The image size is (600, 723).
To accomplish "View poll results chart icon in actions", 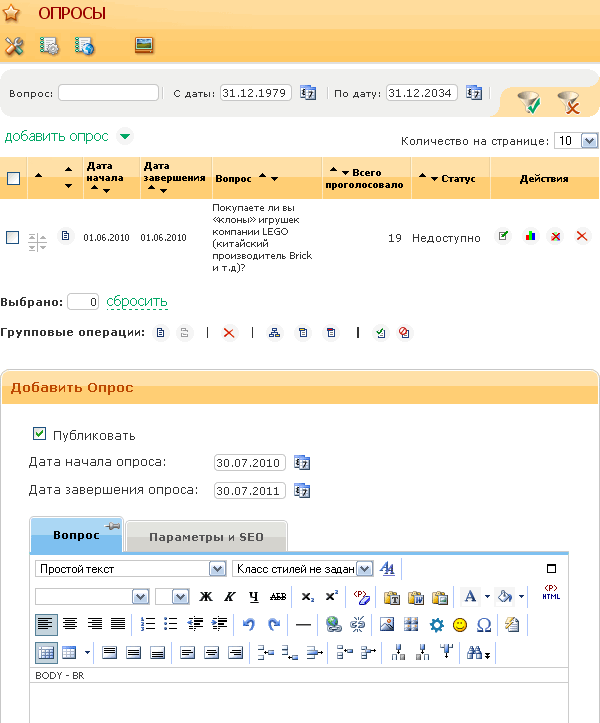I will pos(530,237).
